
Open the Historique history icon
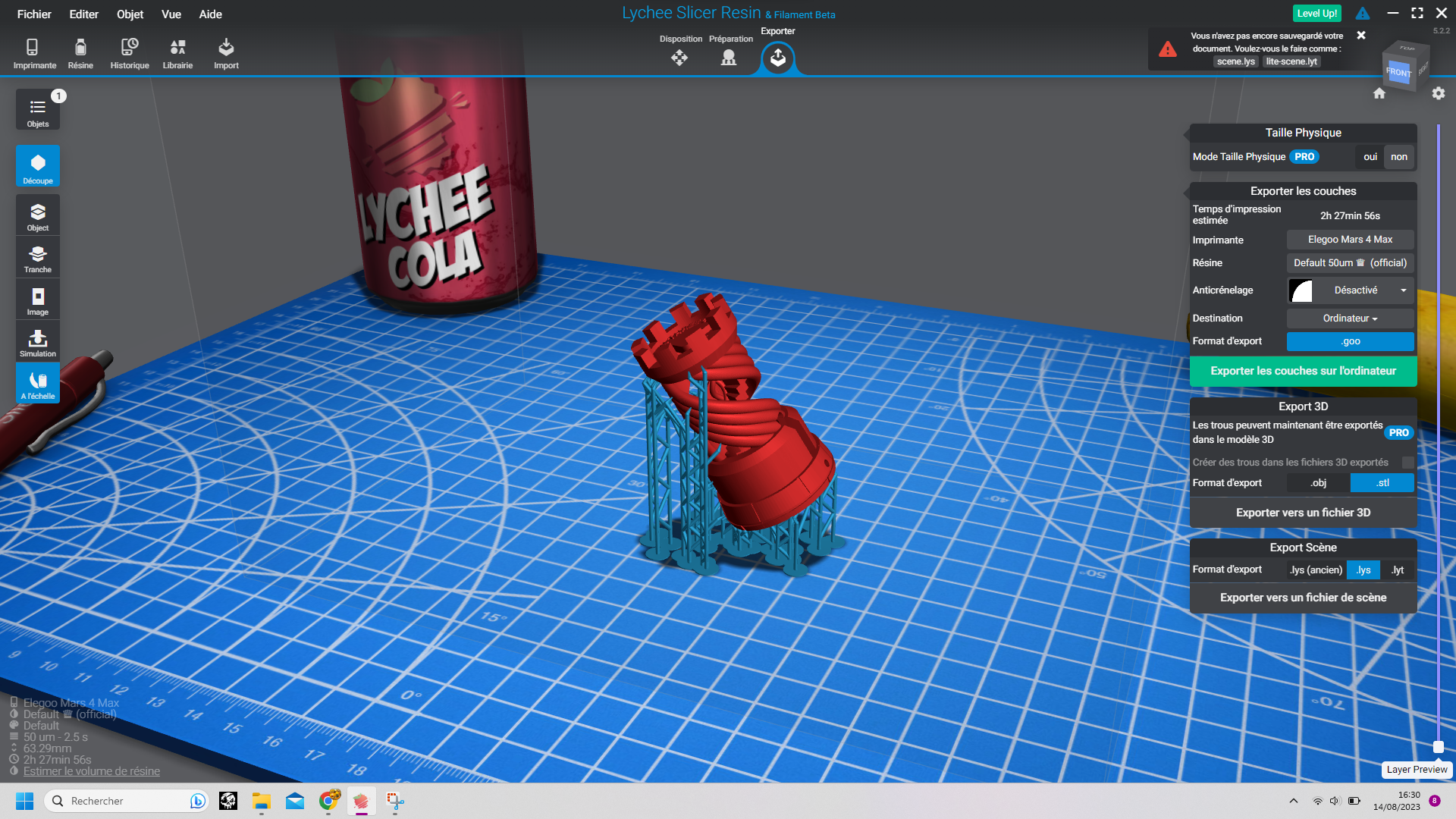click(130, 53)
